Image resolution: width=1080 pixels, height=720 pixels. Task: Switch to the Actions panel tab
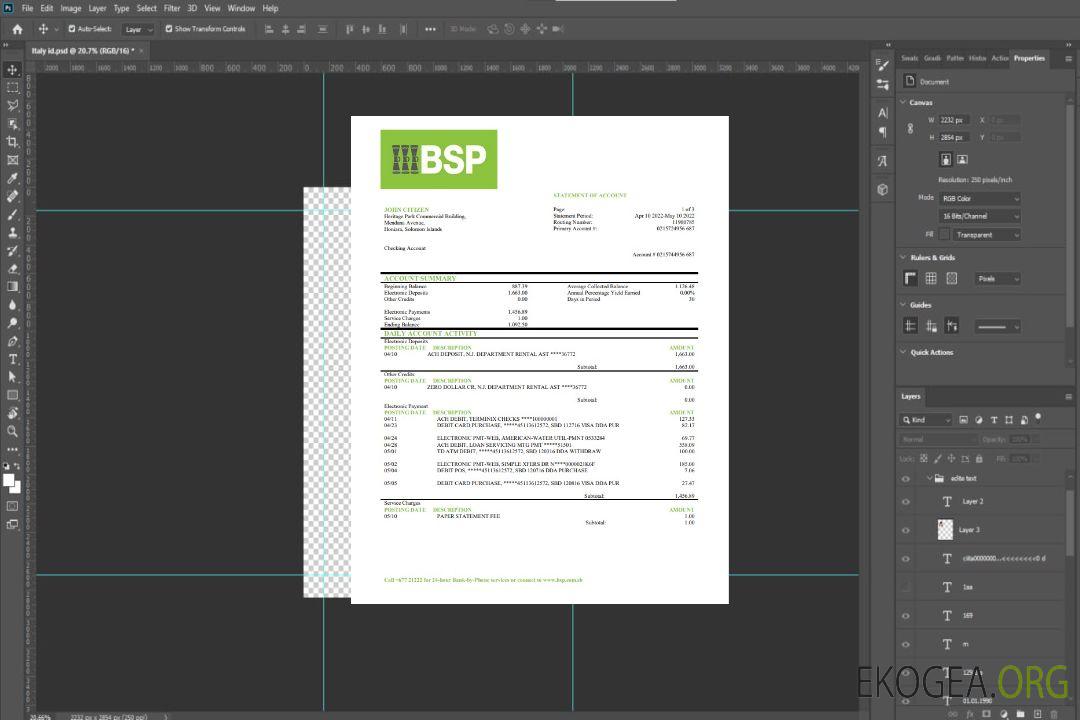pyautogui.click(x=1000, y=58)
